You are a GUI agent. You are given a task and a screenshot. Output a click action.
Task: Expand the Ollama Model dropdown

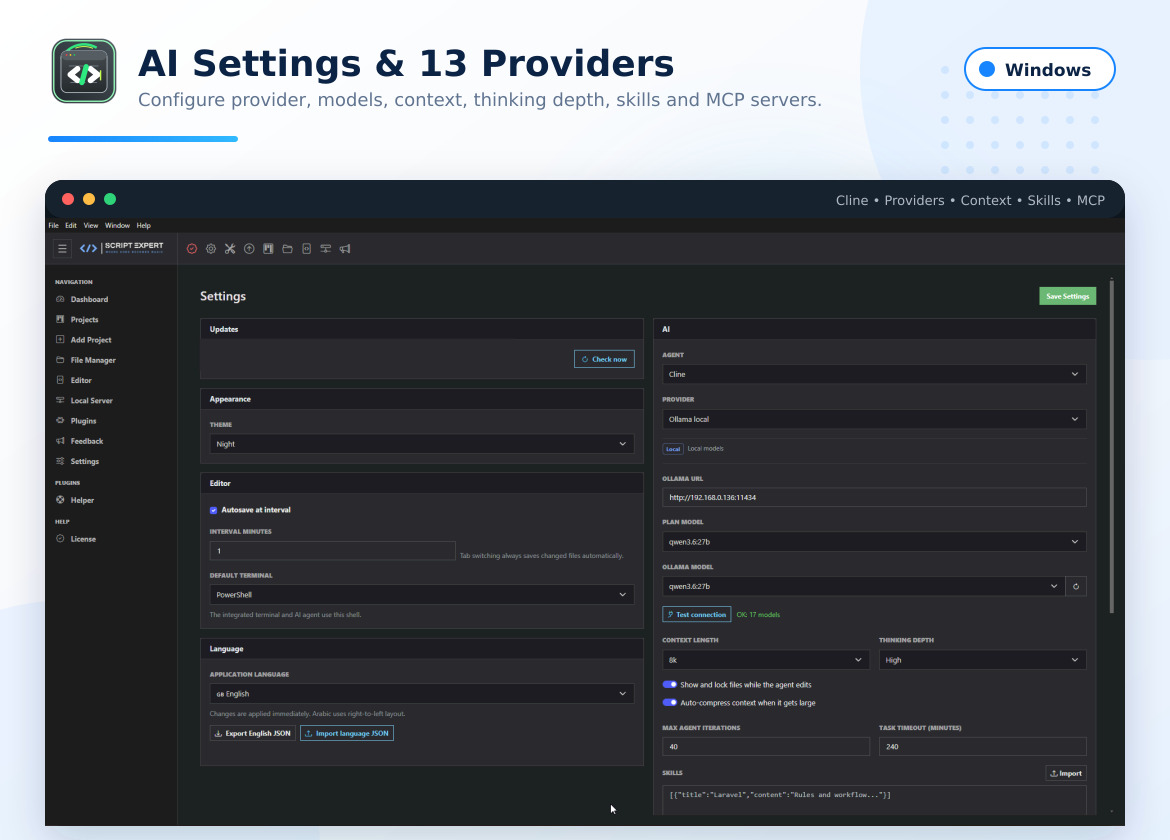pyautogui.click(x=863, y=586)
